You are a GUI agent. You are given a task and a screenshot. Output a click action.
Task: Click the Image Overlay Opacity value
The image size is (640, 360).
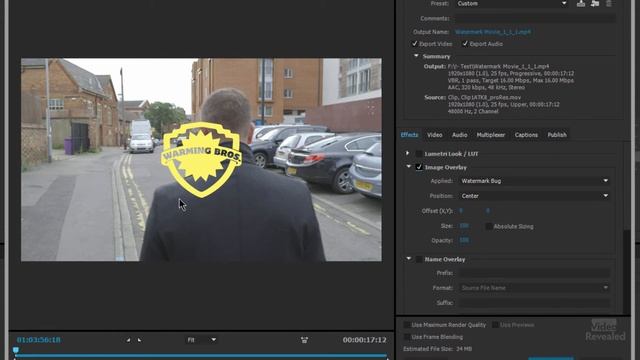464,240
